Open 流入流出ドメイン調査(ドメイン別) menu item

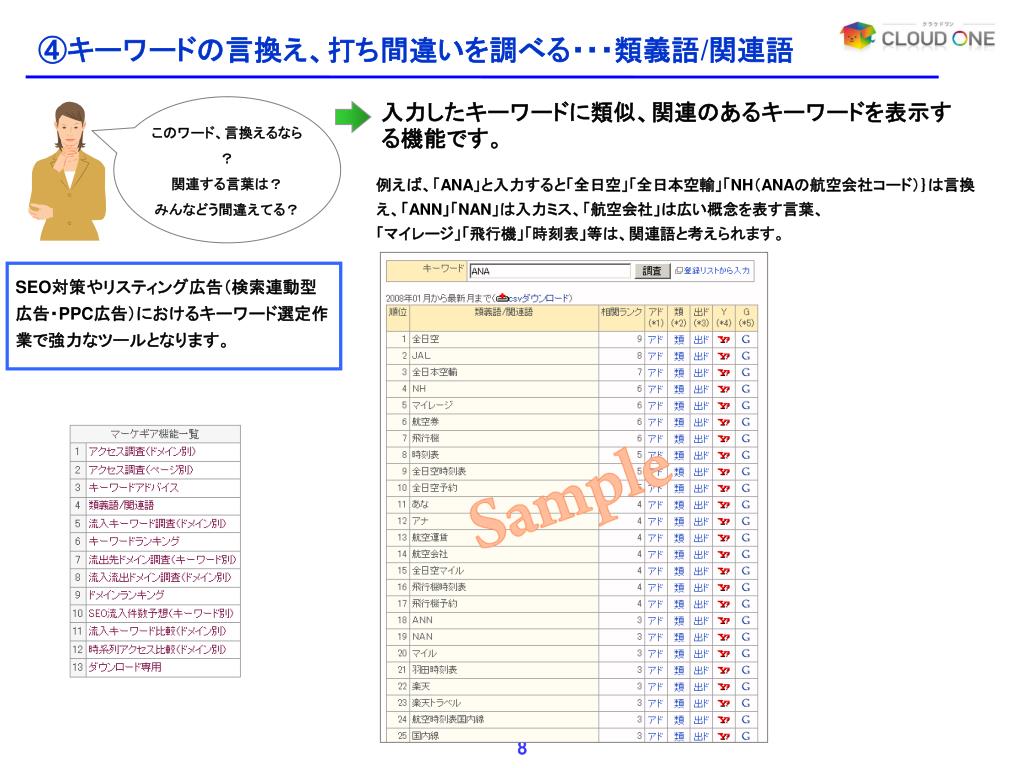click(160, 577)
